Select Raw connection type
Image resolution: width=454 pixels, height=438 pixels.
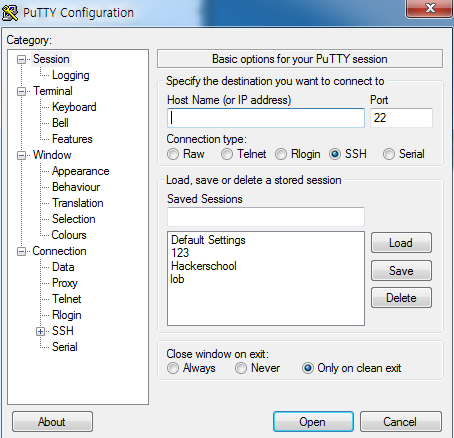pos(173,154)
